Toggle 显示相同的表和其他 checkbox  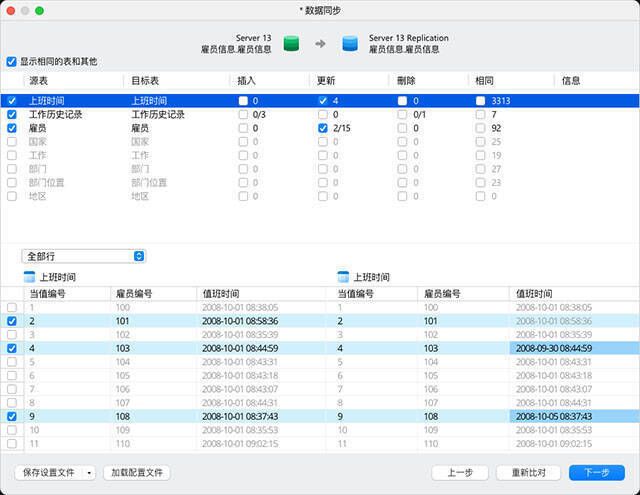click(12, 61)
